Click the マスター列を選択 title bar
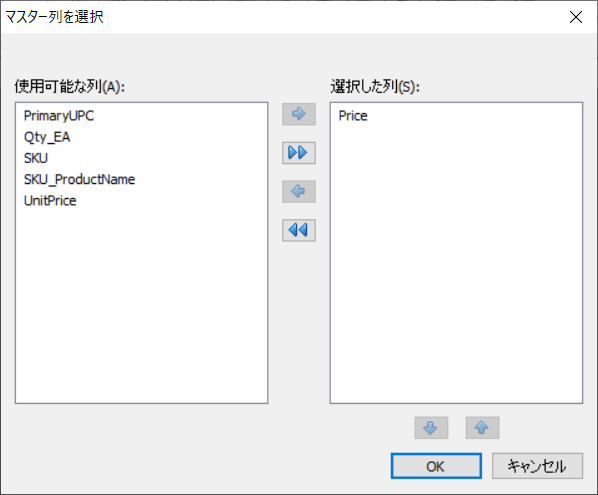Screen dimensions: 598x495 (267, 17)
